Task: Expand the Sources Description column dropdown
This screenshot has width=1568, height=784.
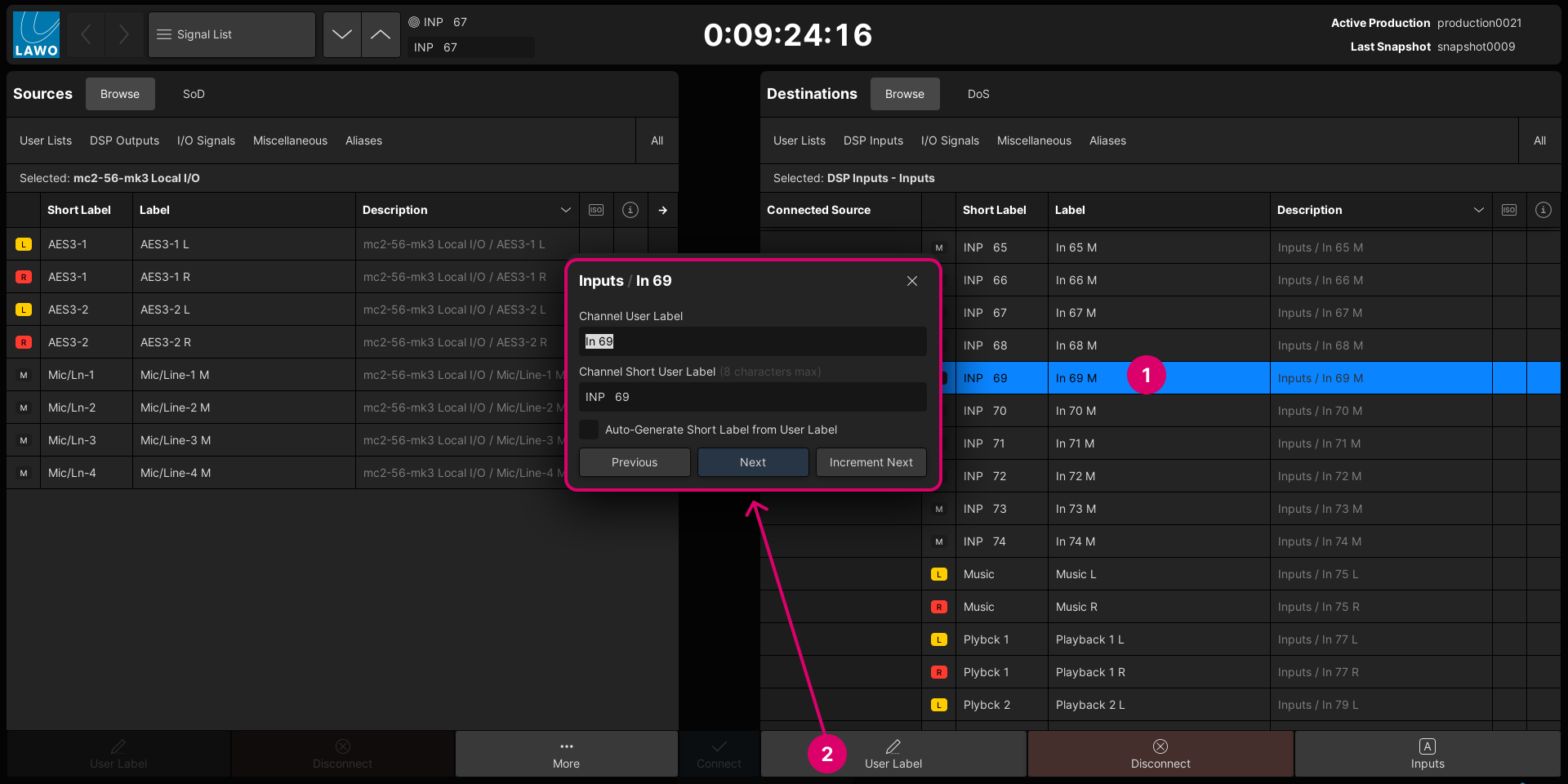Action: click(565, 210)
